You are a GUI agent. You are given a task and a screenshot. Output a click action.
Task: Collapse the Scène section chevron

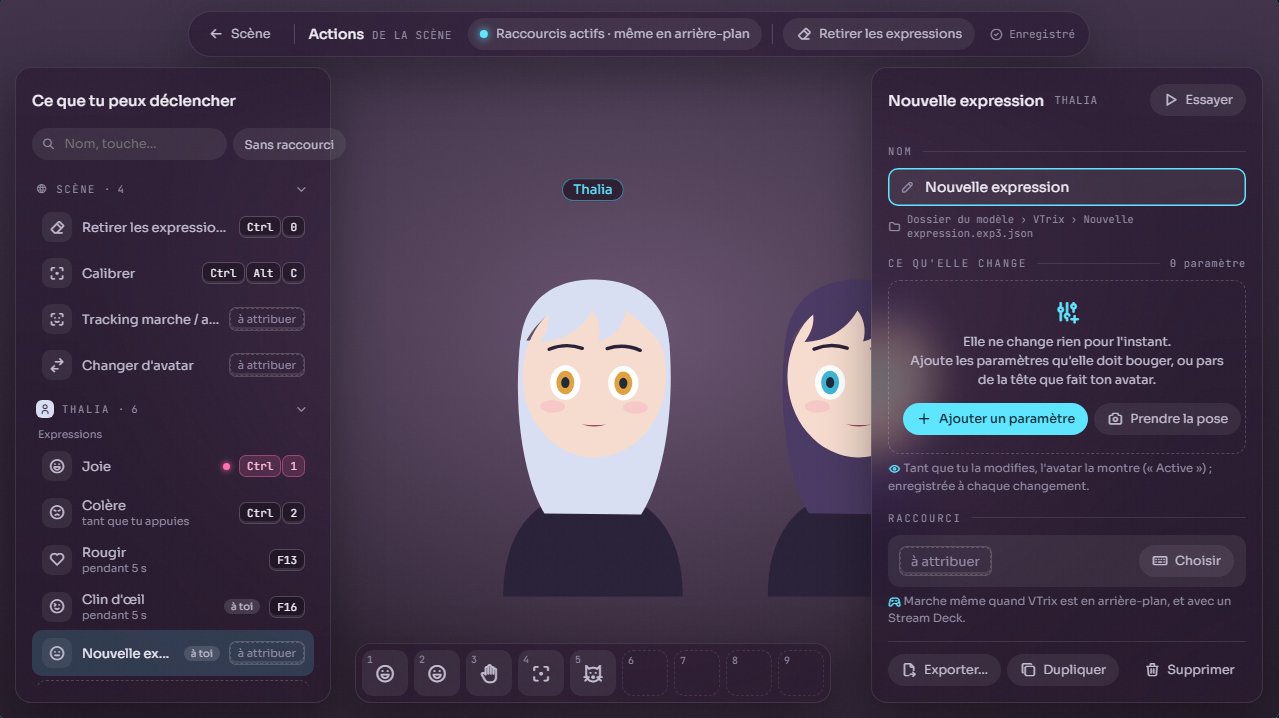tap(301, 189)
